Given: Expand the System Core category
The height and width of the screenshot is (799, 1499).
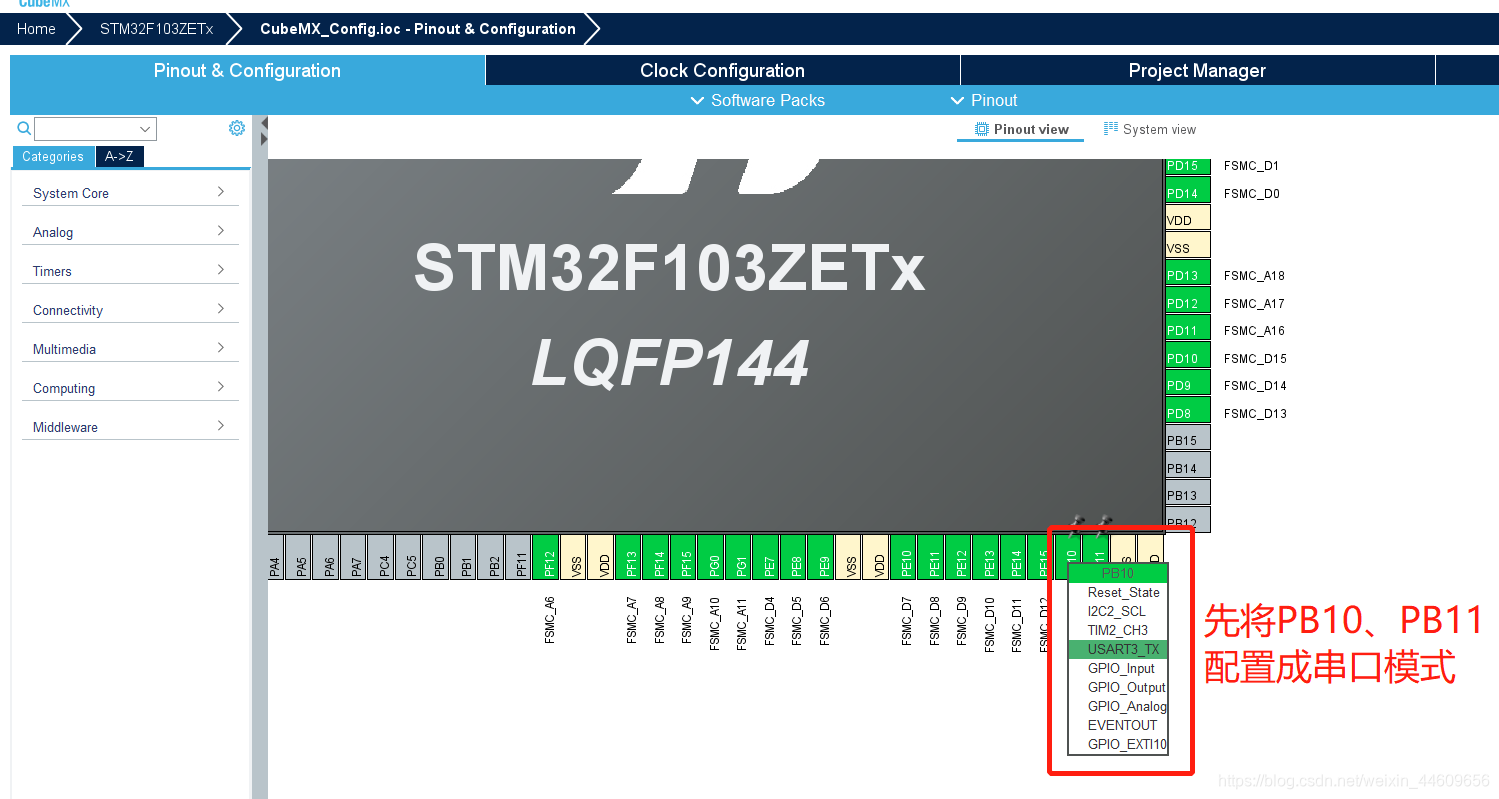Looking at the screenshot, I should 130,193.
